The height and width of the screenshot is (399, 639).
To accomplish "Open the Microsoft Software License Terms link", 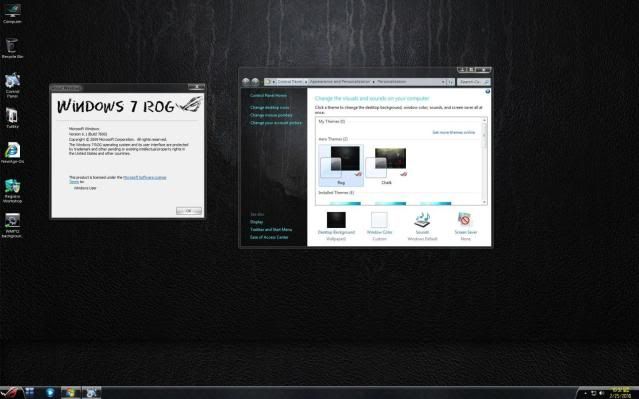I will pos(144,177).
